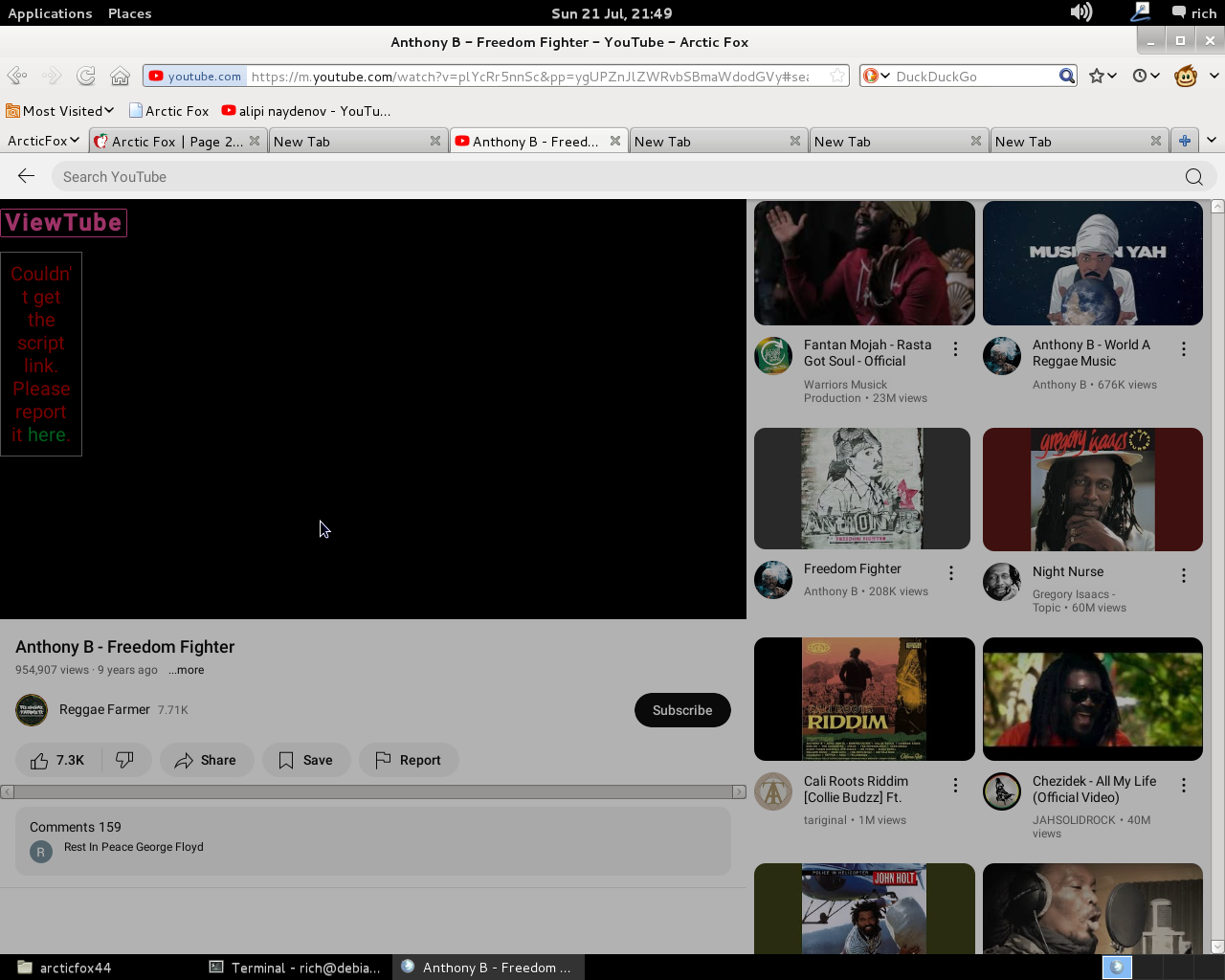This screenshot has height=980, width=1225.
Task: Click the DuckDuckGo search magnifier icon
Action: pos(1067,76)
